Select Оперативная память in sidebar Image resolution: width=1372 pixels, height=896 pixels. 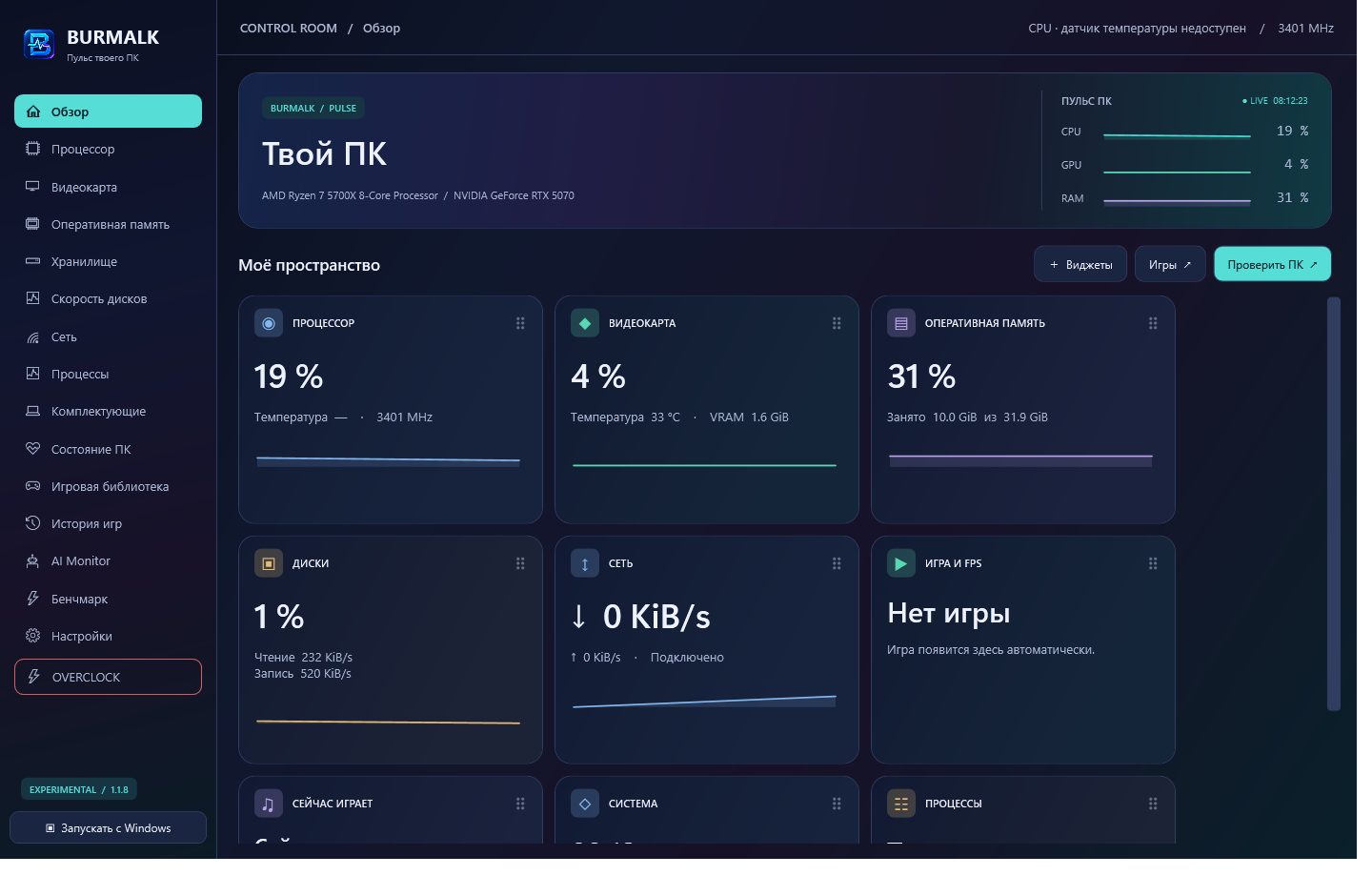[108, 224]
